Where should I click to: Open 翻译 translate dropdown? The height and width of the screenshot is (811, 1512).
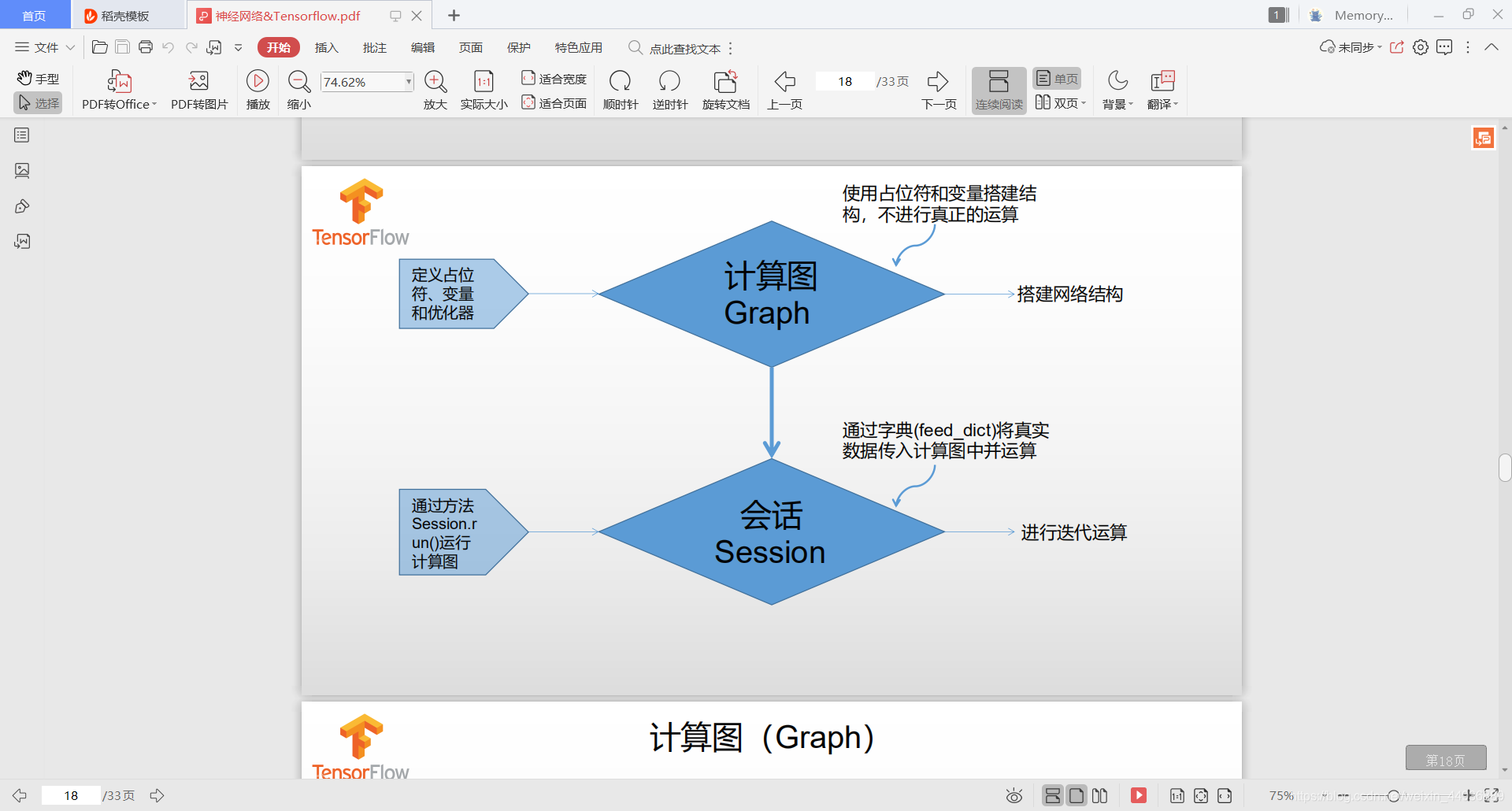tap(1162, 91)
